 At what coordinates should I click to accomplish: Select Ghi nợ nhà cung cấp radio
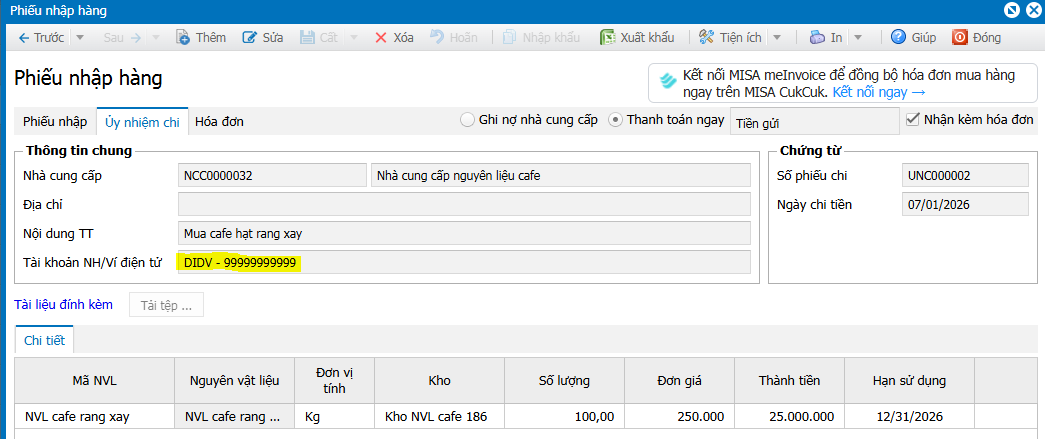(x=467, y=120)
